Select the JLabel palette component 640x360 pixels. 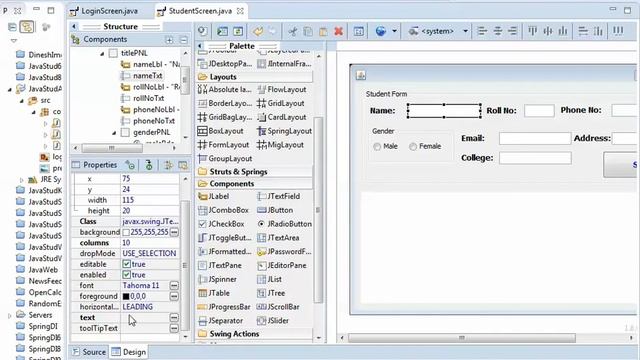[x=214, y=196]
